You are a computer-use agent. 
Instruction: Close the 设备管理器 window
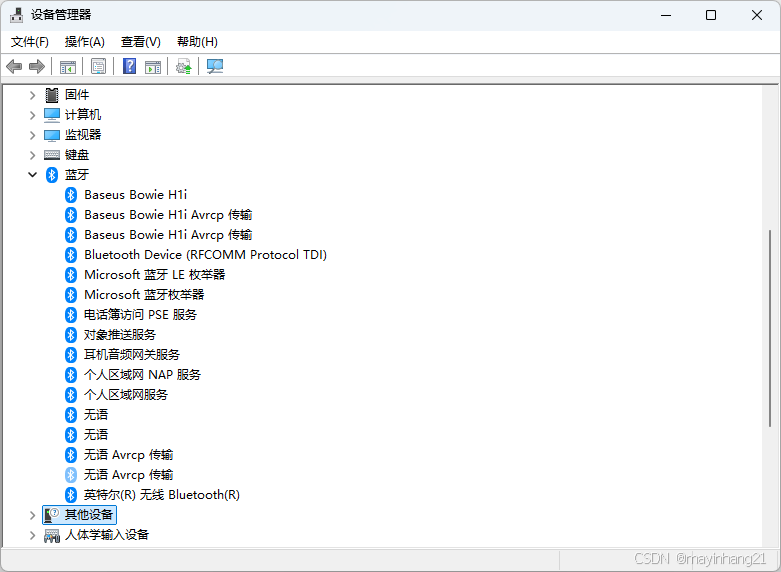757,15
